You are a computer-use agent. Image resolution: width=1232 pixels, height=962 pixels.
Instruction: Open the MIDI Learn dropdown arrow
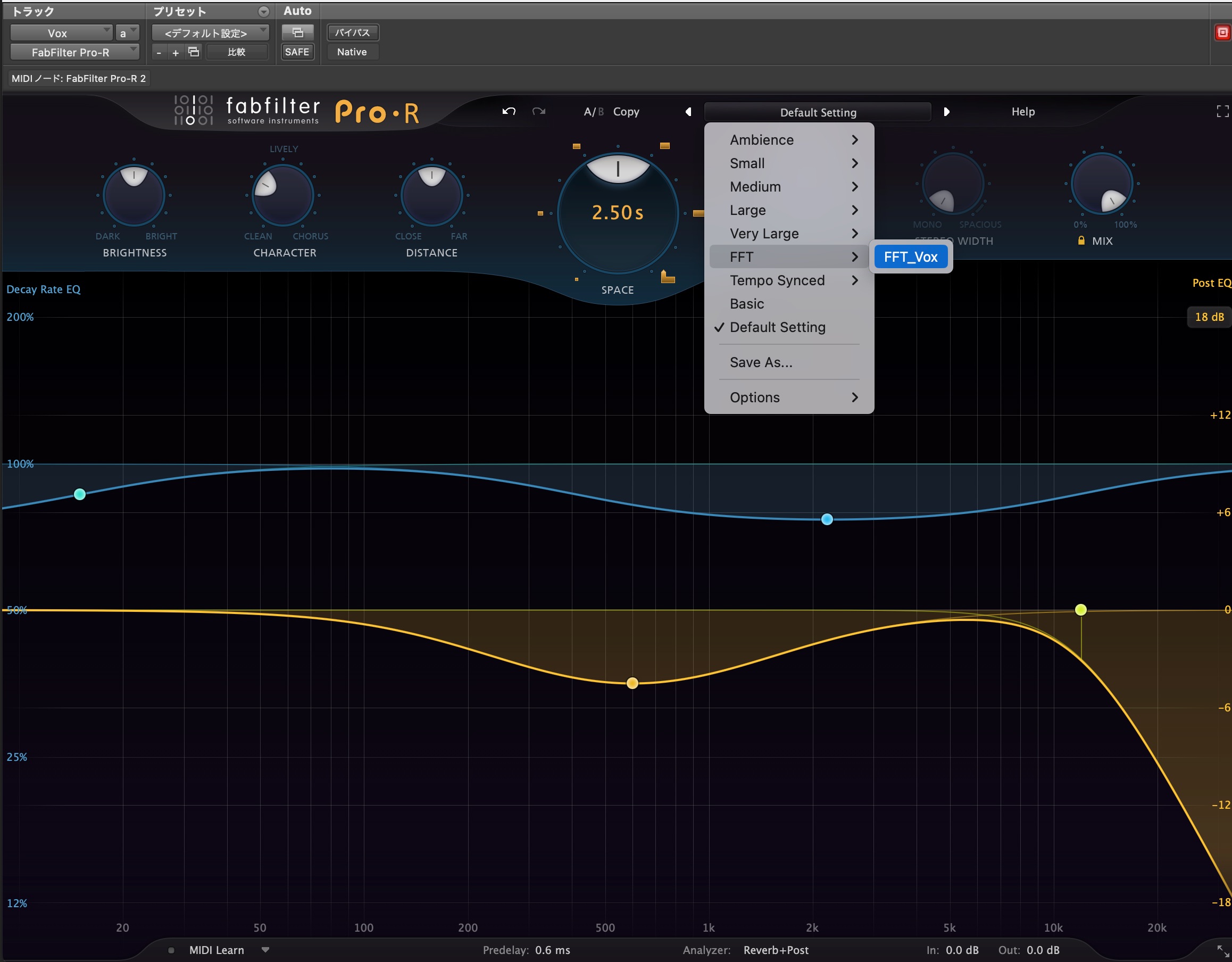(x=265, y=950)
